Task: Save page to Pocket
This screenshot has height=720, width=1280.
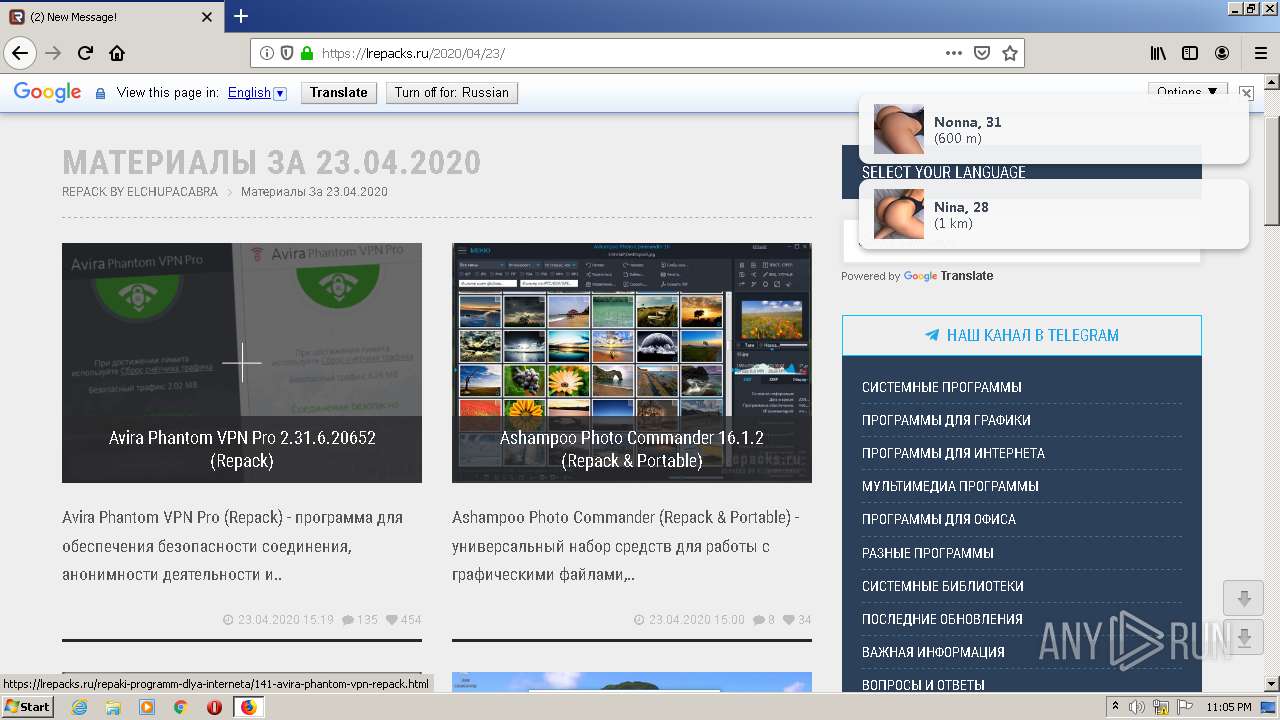Action: pos(982,53)
